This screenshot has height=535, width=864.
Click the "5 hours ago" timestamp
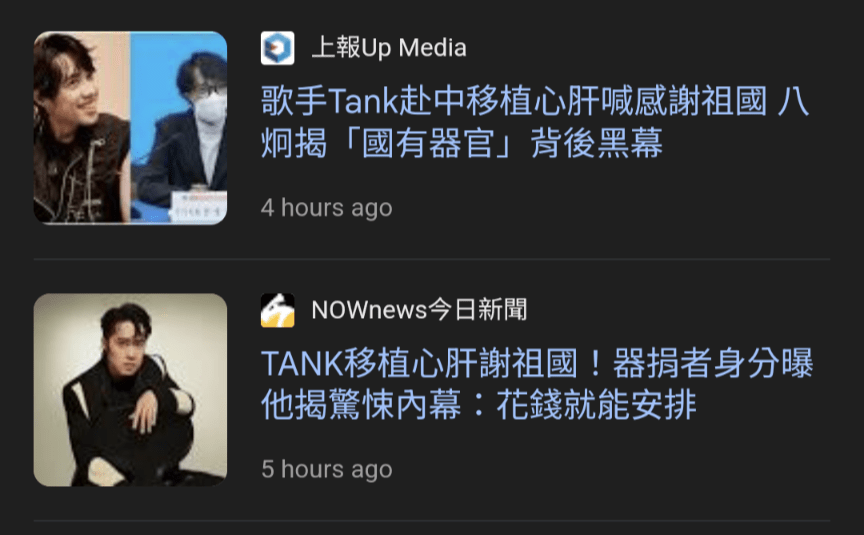327,469
